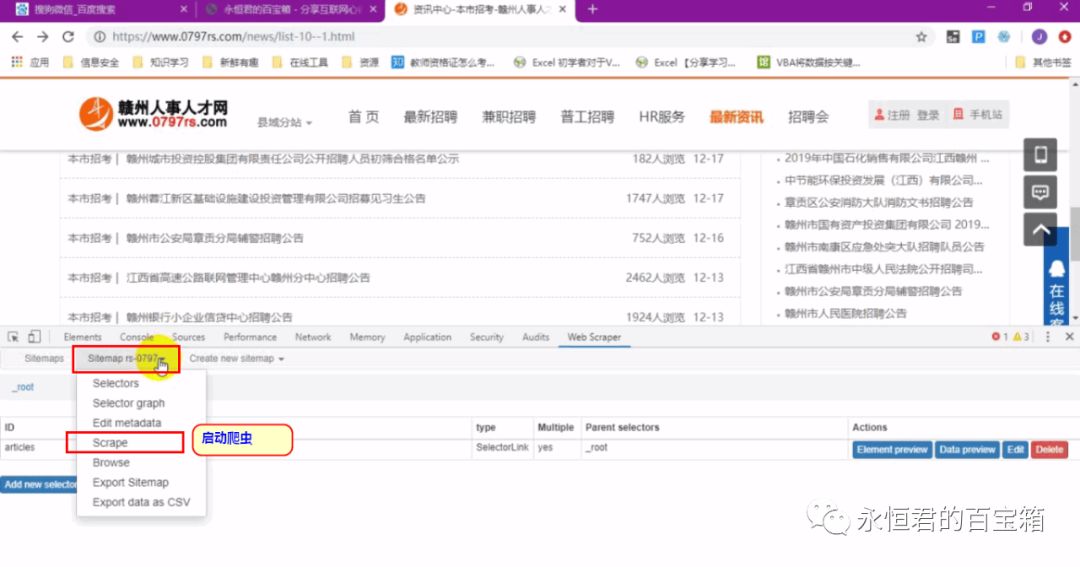
Task: Open the DevTools three-dot options menu
Action: pos(1047,337)
